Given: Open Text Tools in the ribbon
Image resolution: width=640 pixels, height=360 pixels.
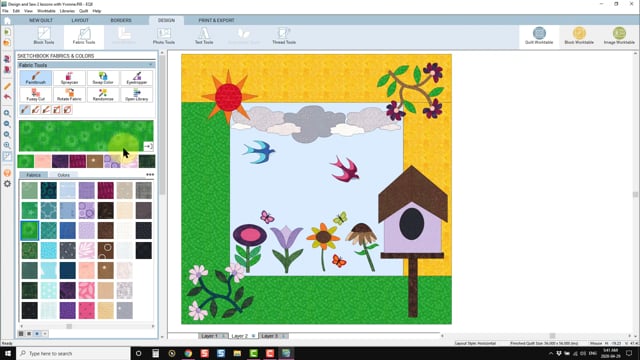Looking at the screenshot, I should 204,36.
